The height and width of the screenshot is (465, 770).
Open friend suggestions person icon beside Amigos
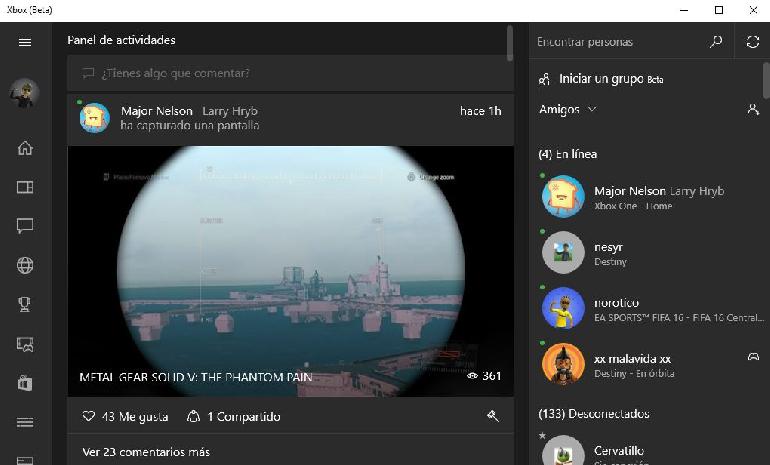[753, 109]
